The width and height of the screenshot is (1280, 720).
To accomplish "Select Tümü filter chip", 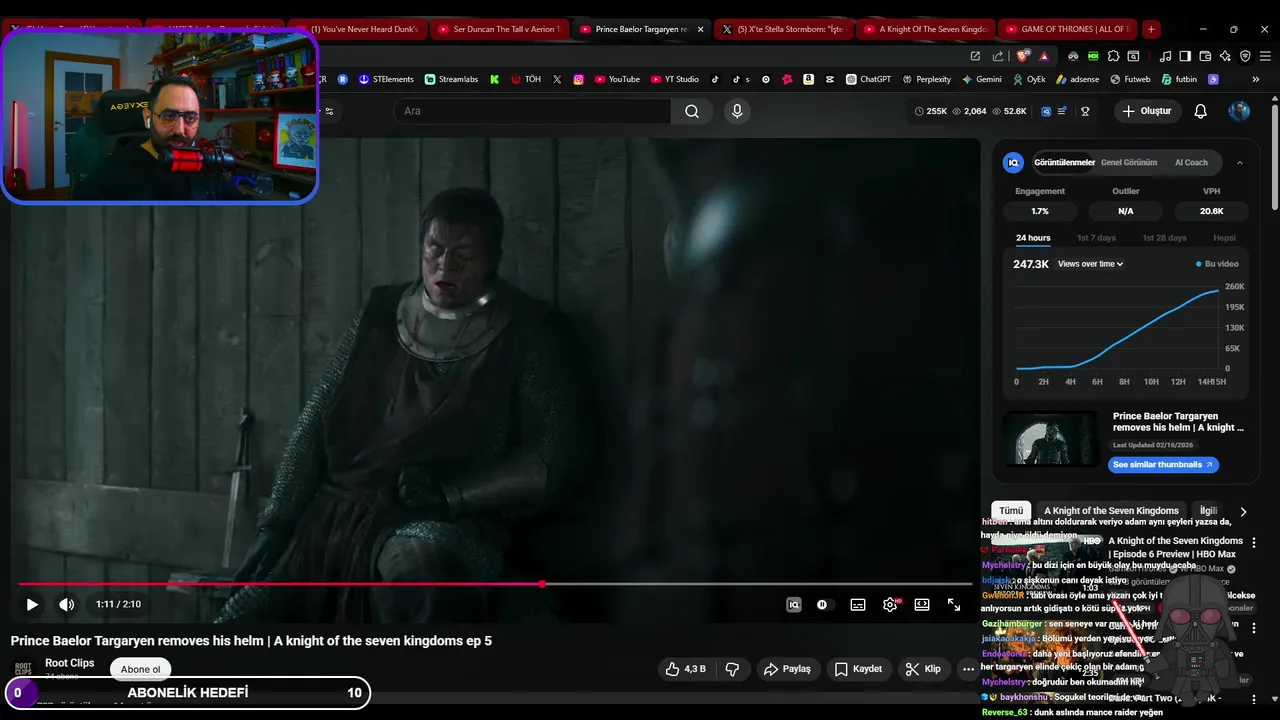I will point(1011,510).
